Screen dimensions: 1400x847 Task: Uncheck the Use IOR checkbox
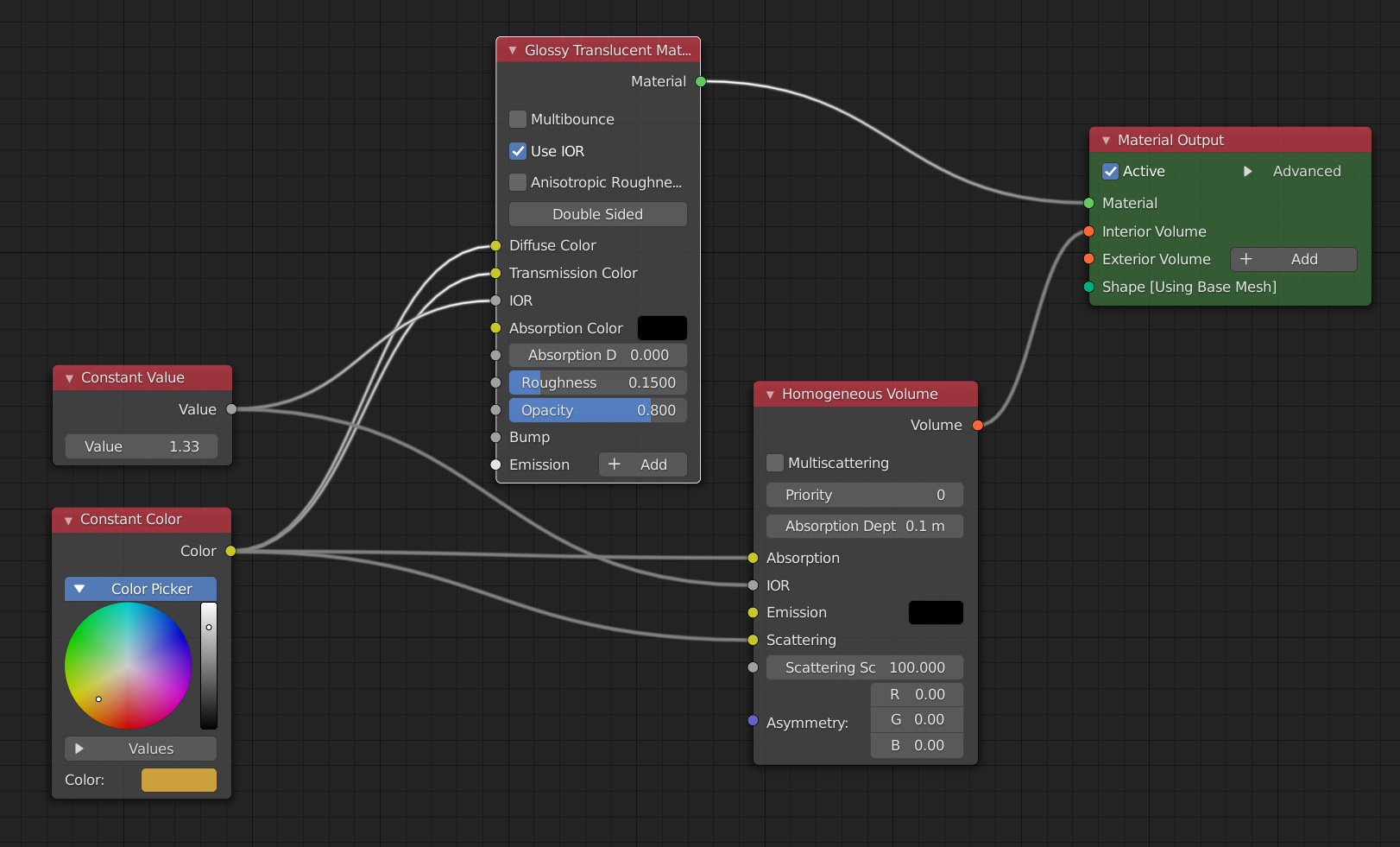[518, 151]
